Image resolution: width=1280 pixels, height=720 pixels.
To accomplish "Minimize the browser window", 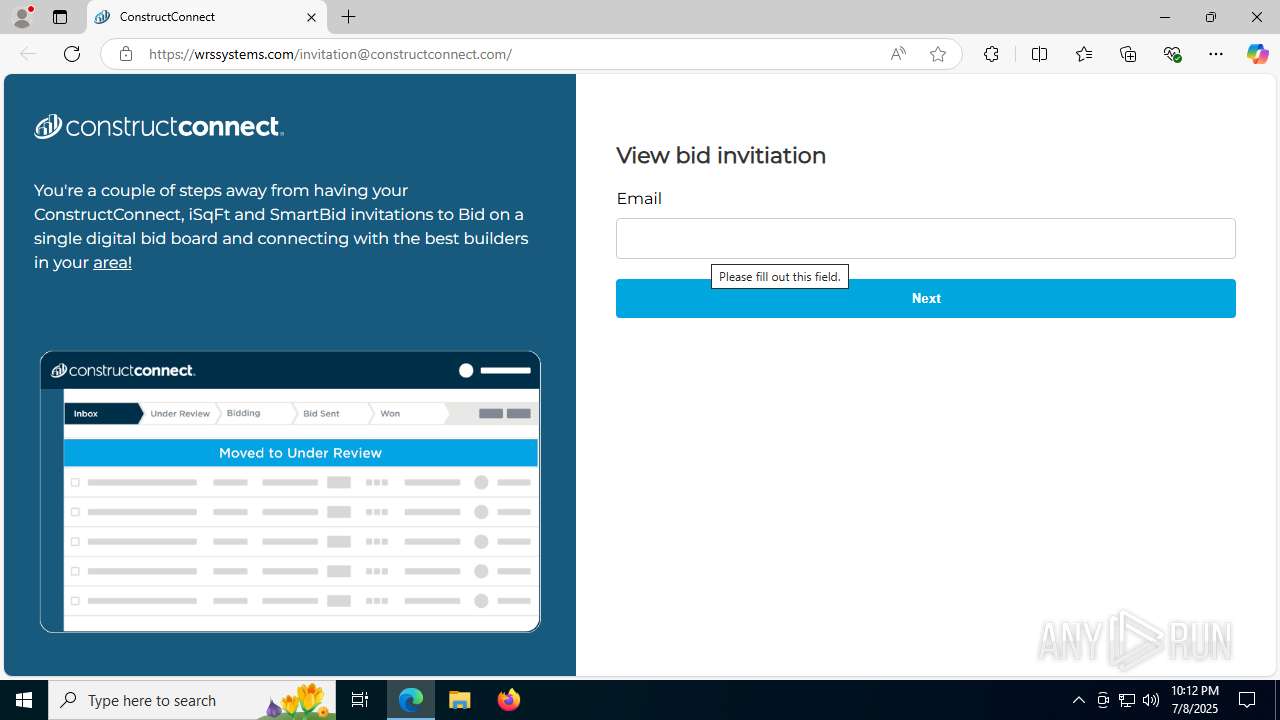I will [x=1165, y=17].
